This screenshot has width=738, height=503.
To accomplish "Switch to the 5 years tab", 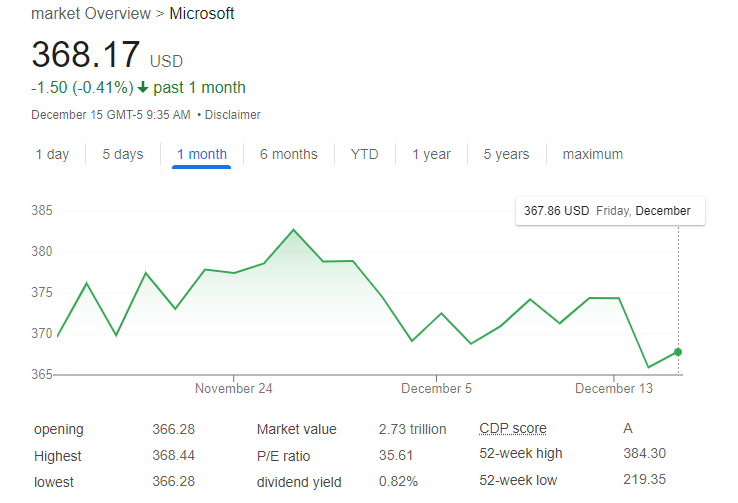I will [506, 154].
